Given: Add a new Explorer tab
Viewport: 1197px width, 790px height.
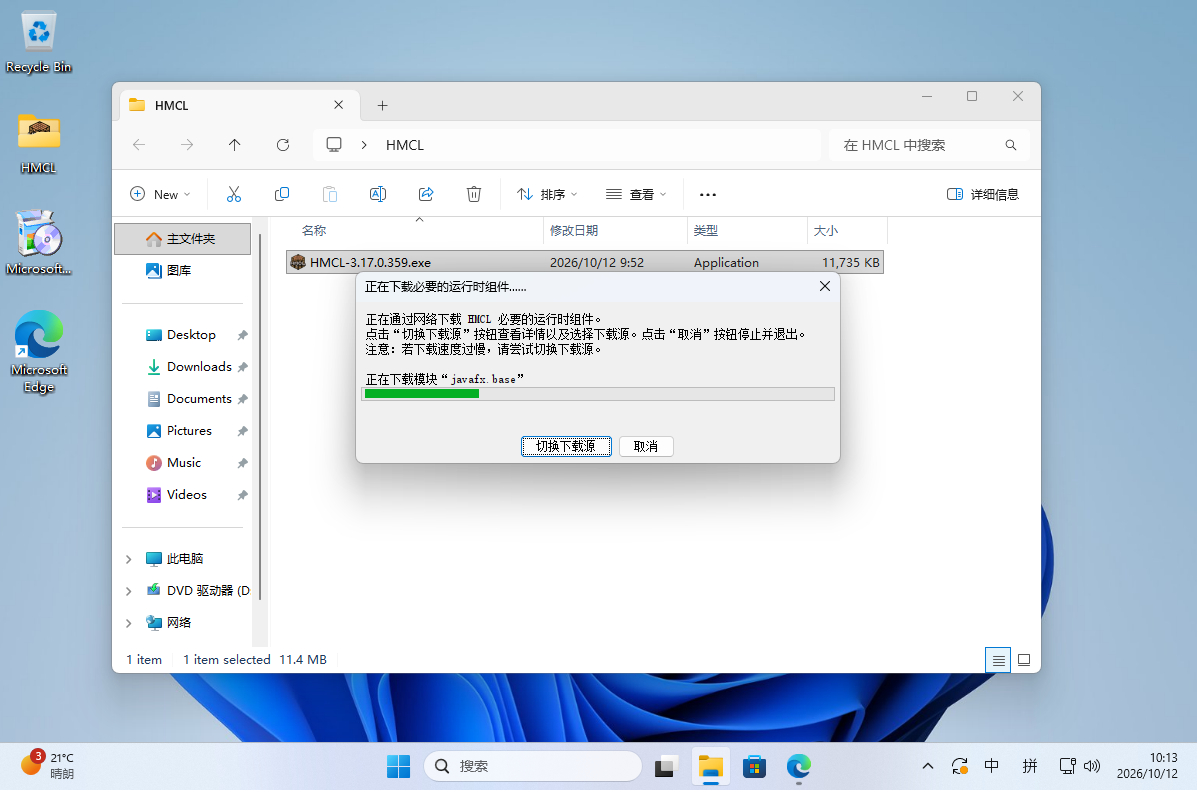Looking at the screenshot, I should [x=382, y=105].
